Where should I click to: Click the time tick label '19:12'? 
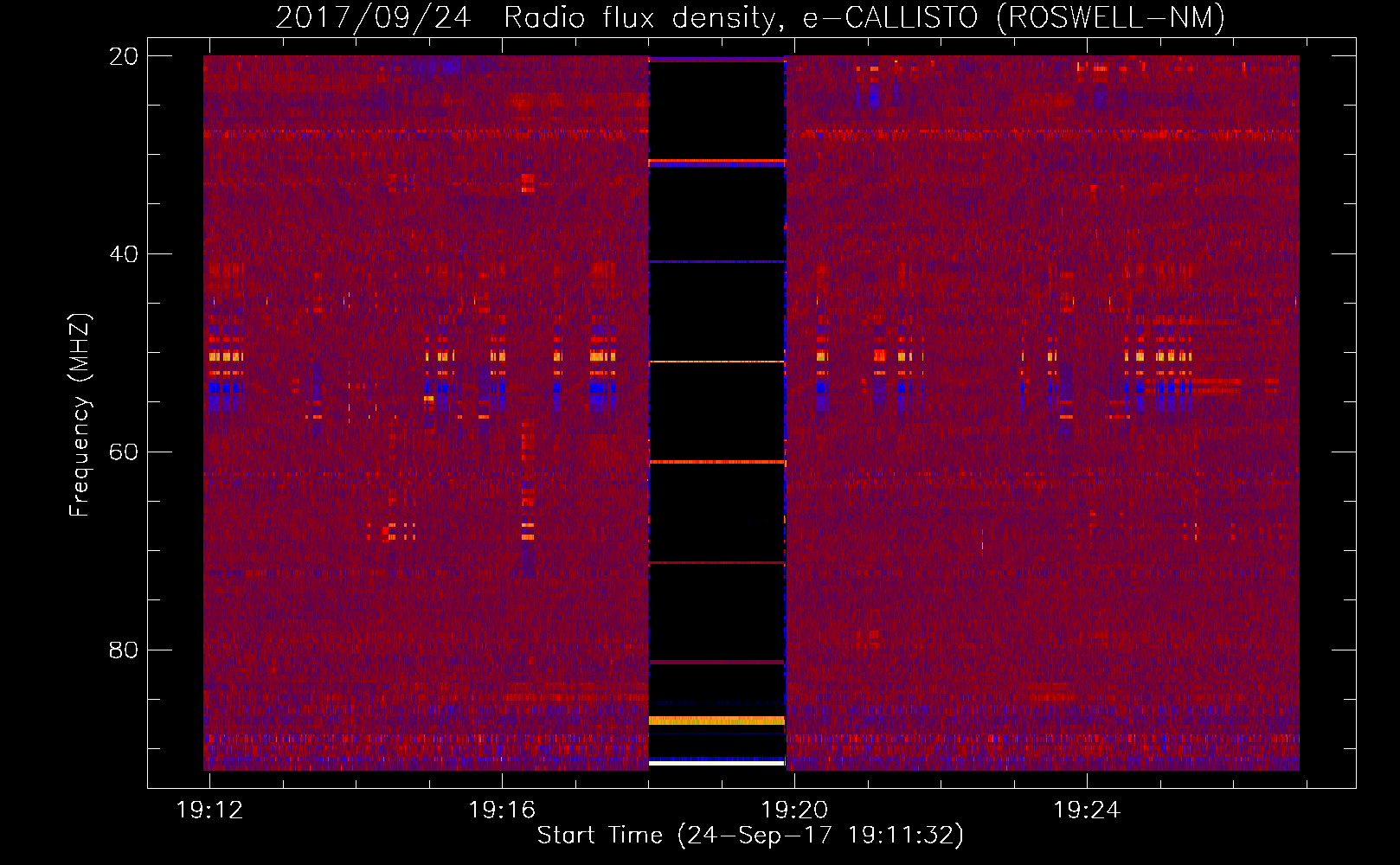(209, 811)
